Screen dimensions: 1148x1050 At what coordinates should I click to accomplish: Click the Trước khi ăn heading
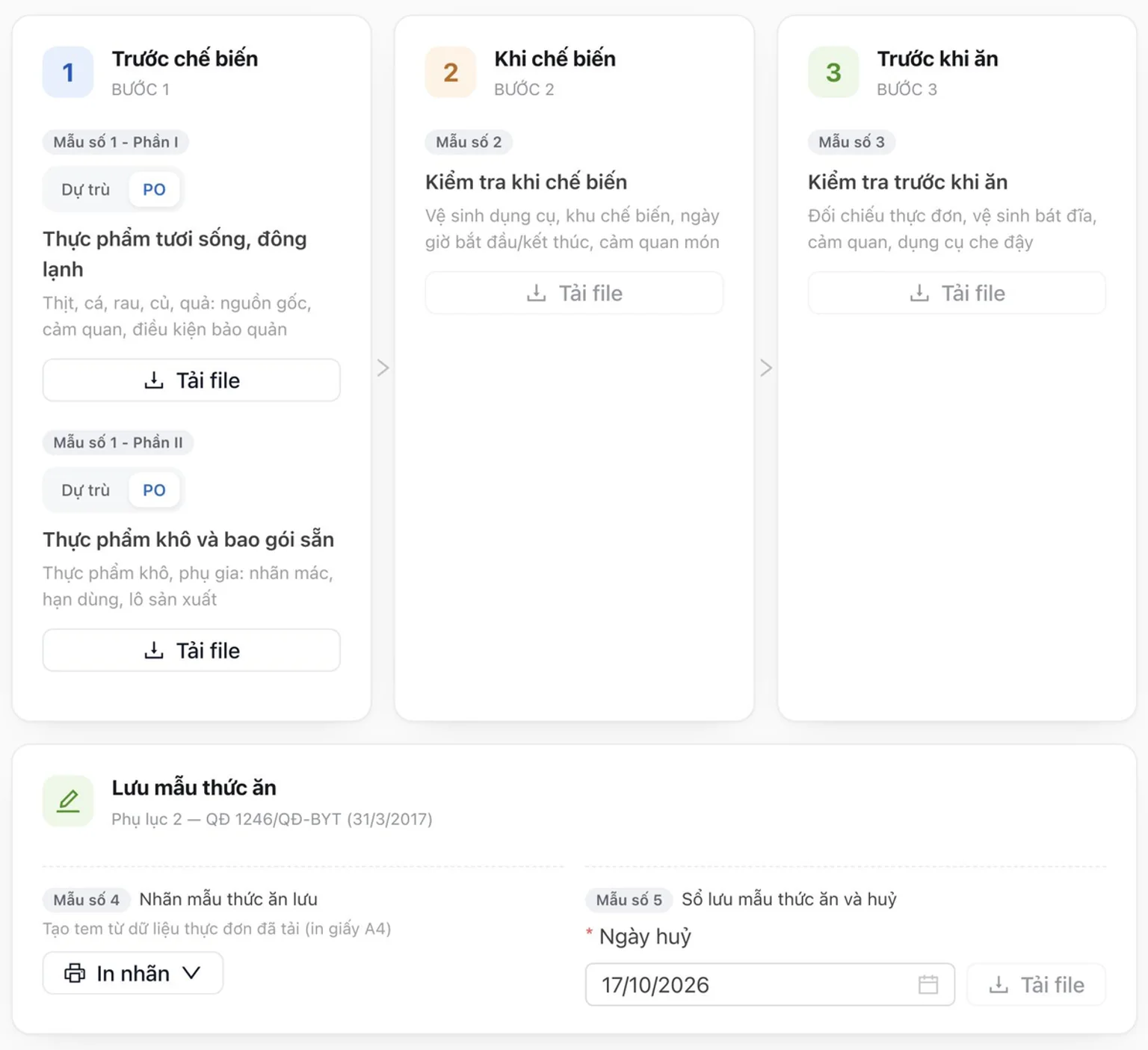(937, 59)
